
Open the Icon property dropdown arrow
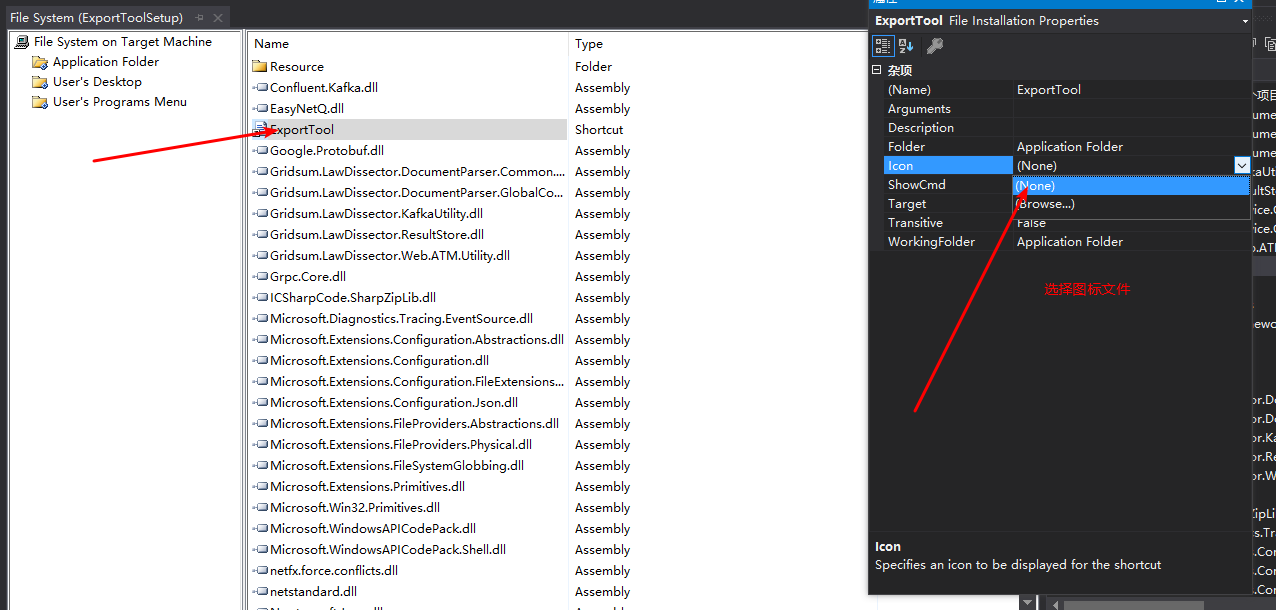[1241, 166]
